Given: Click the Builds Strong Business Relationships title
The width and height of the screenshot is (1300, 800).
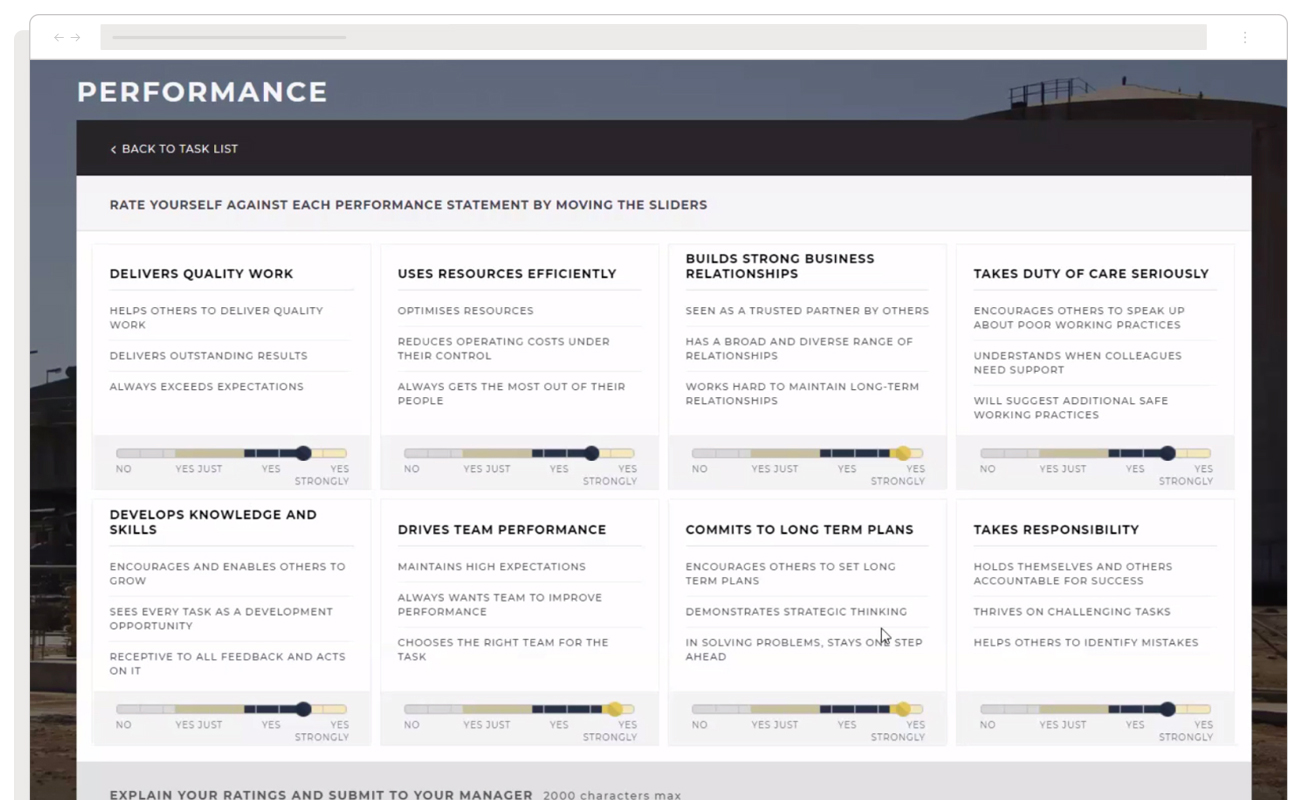Looking at the screenshot, I should tap(780, 266).
